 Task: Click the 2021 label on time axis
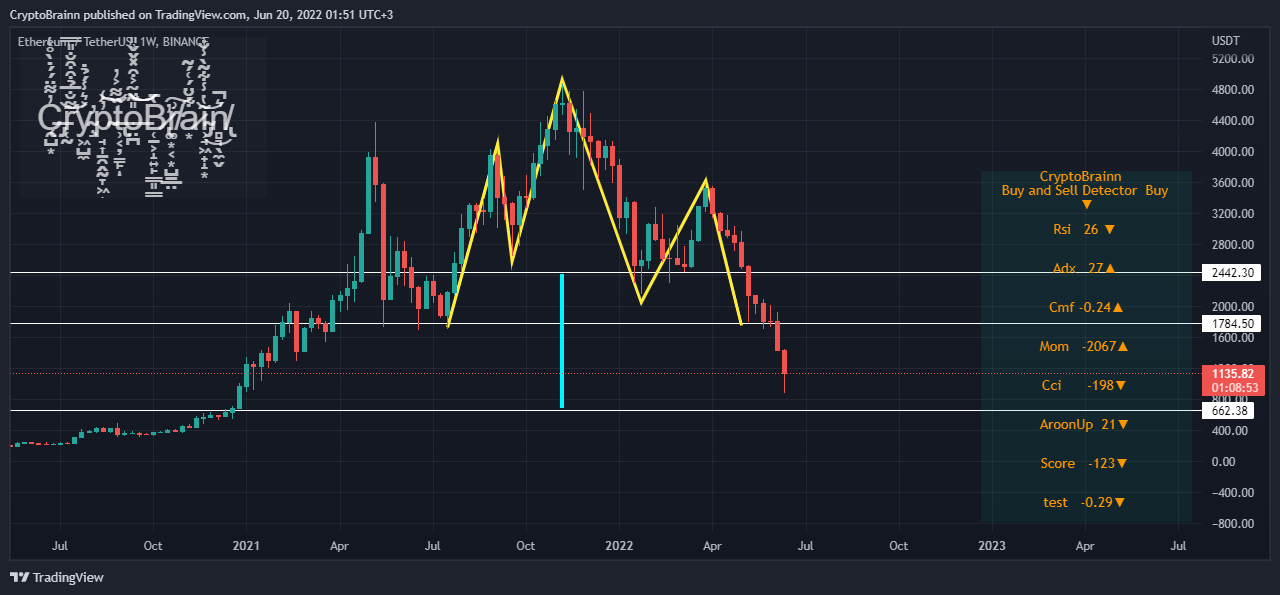[x=246, y=546]
